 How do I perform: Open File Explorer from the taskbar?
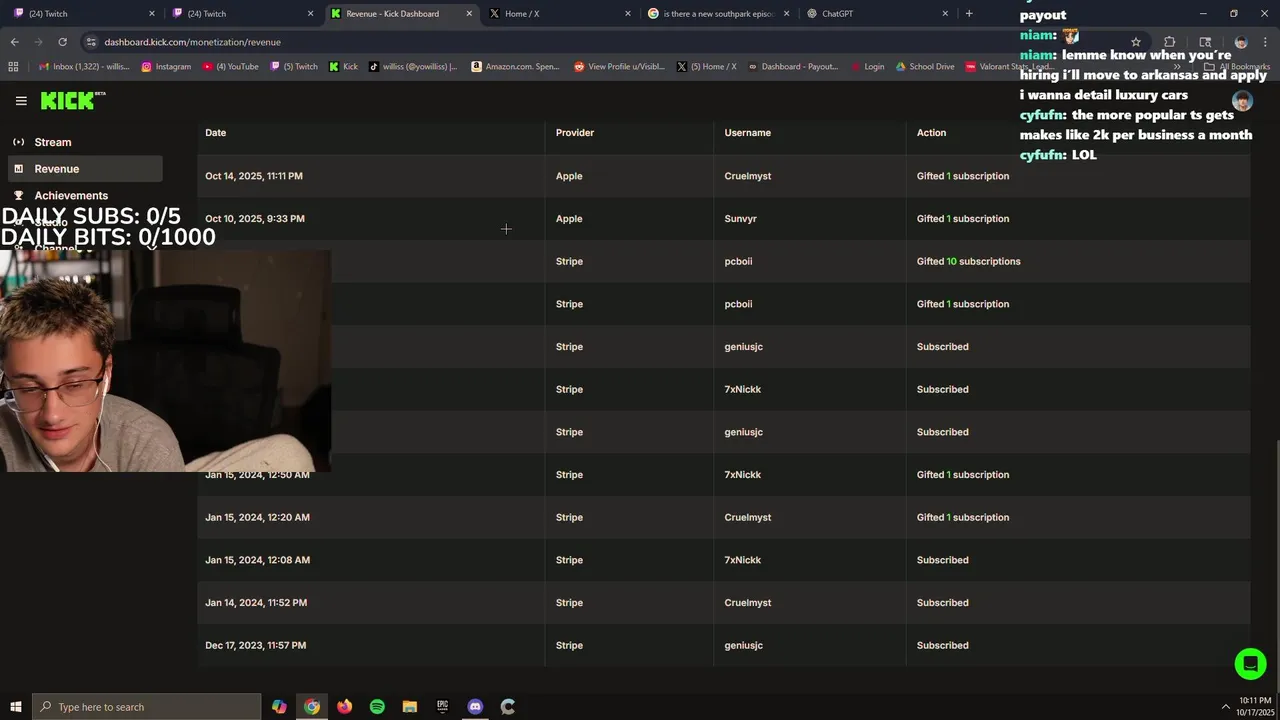pyautogui.click(x=410, y=707)
